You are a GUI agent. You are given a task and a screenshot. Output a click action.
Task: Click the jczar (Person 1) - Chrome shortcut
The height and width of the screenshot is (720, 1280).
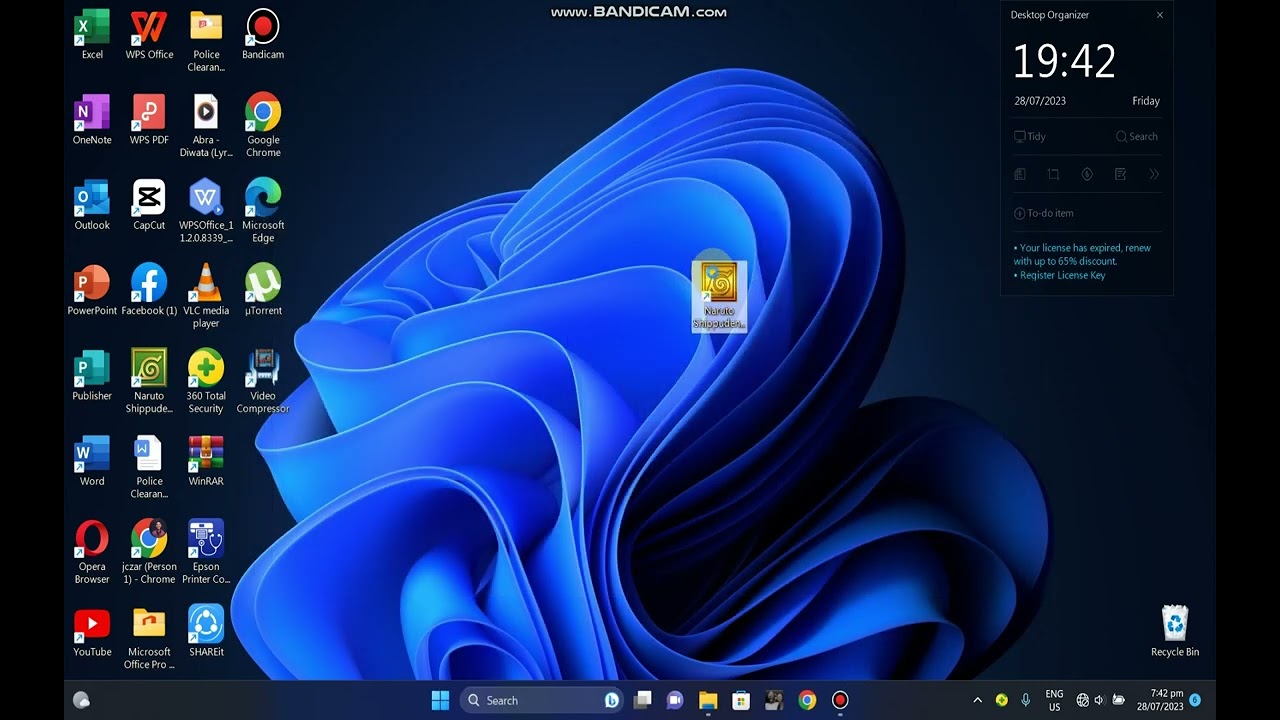point(149,552)
